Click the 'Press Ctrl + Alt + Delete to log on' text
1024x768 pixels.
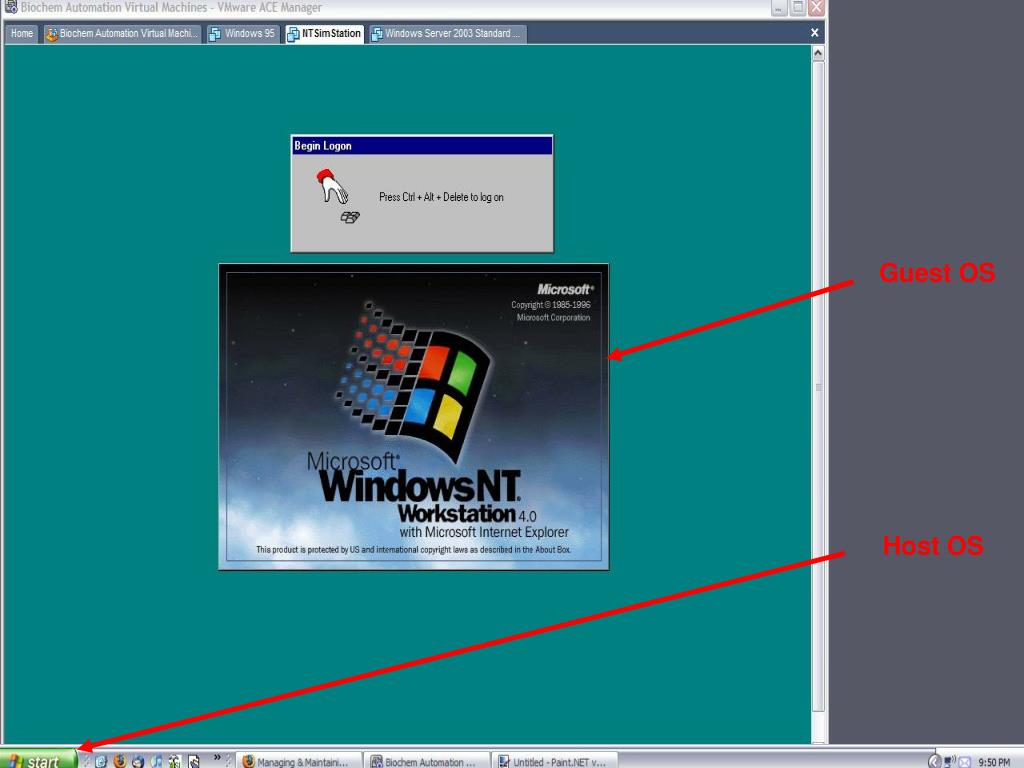(x=441, y=197)
